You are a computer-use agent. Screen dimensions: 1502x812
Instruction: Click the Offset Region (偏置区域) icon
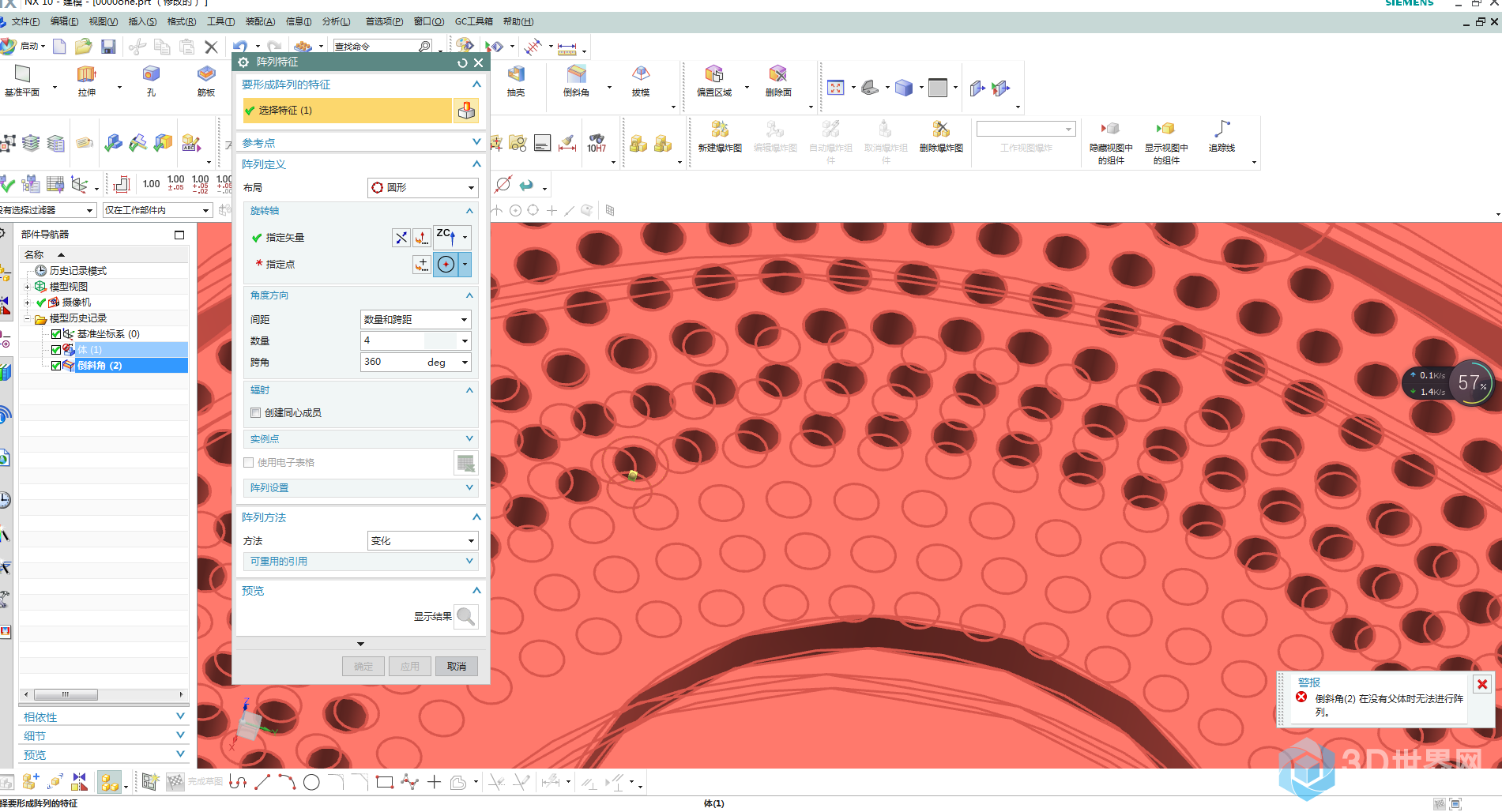click(714, 74)
